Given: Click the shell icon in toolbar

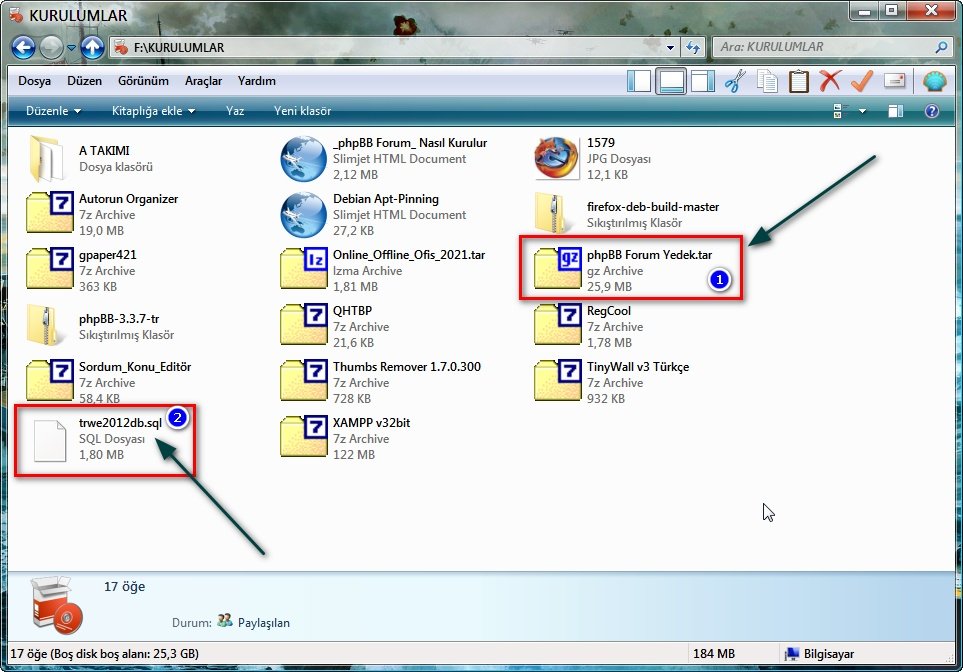Looking at the screenshot, I should (934, 81).
